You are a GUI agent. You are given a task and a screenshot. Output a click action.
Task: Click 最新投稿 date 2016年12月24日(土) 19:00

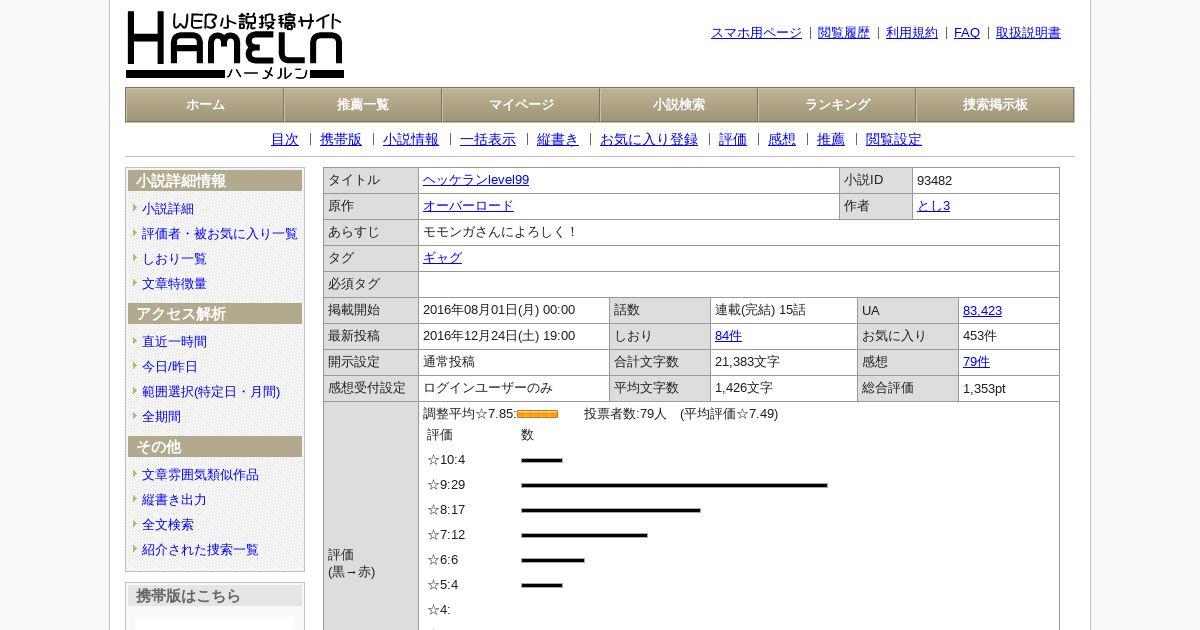pyautogui.click(x=499, y=336)
